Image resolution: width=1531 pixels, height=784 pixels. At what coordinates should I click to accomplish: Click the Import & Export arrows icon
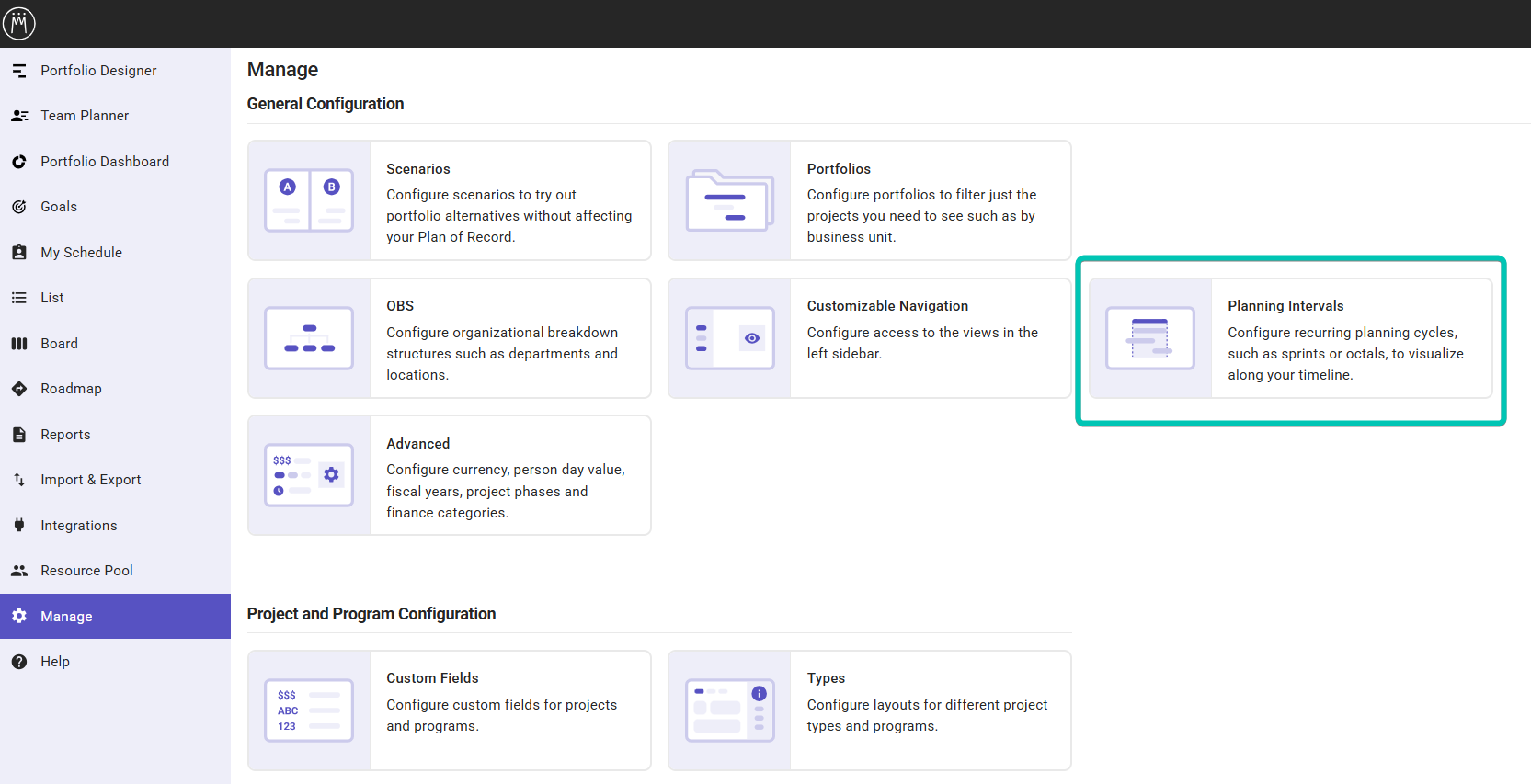pos(19,480)
